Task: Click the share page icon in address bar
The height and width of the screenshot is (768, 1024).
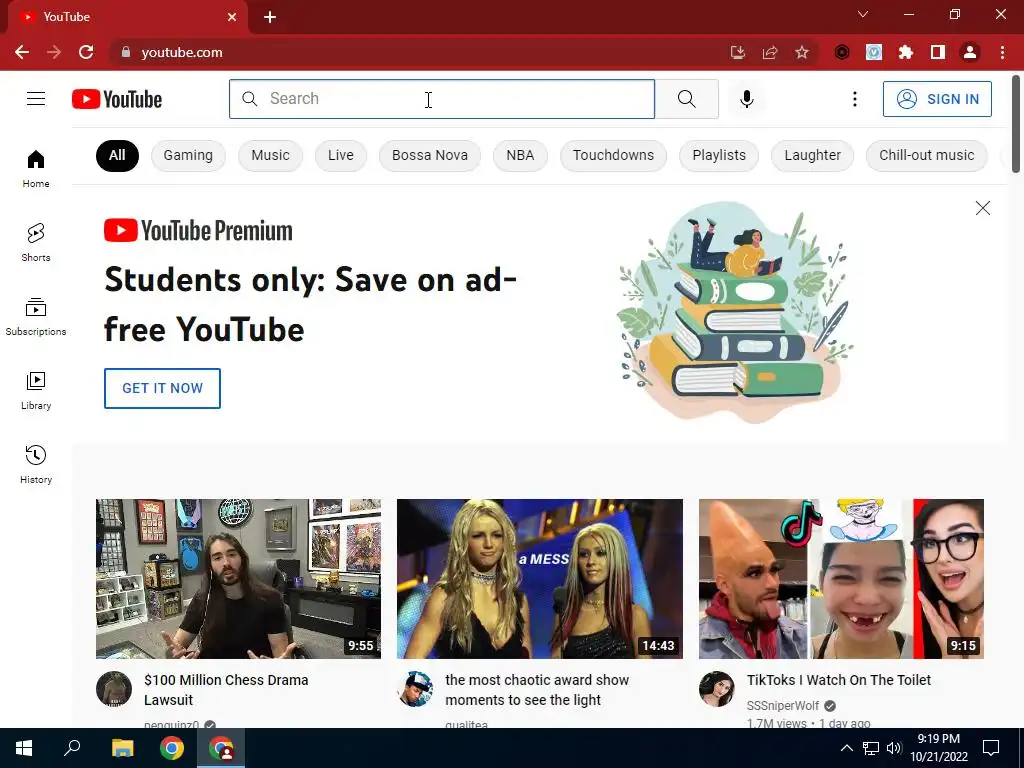Action: pos(770,52)
